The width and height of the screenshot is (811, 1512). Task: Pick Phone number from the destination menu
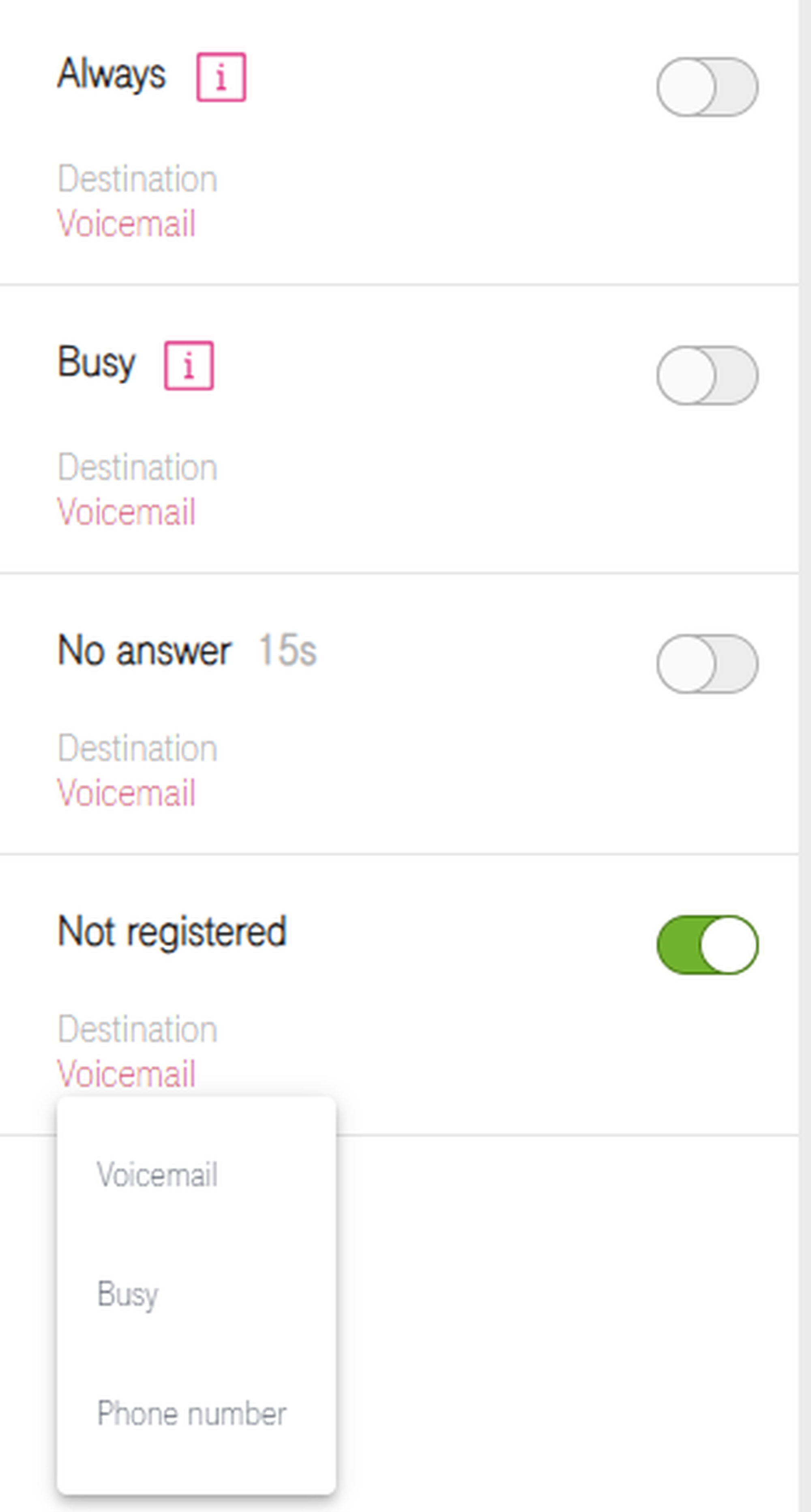191,1413
